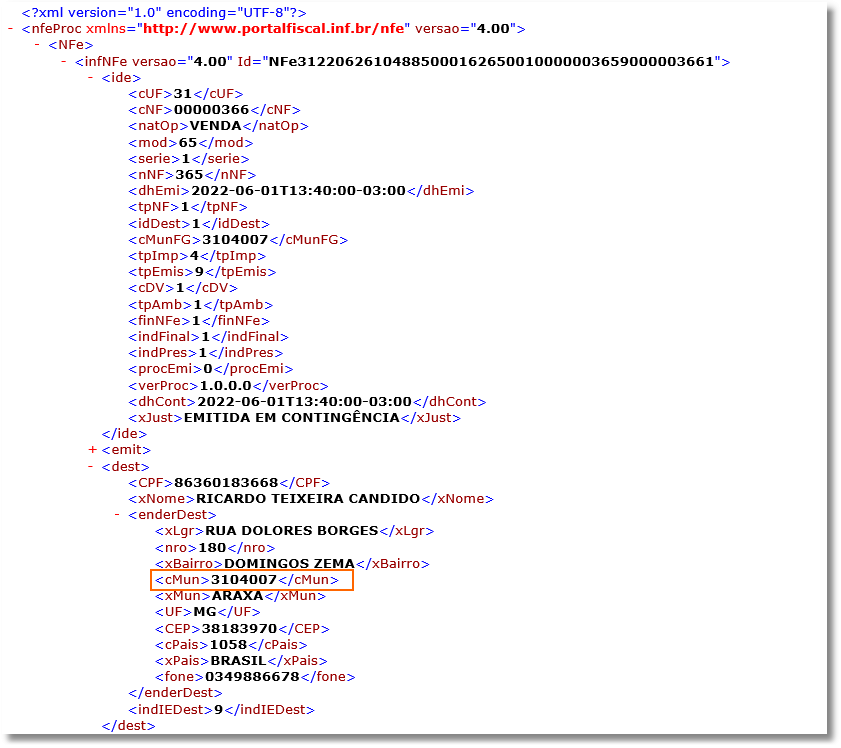841x748 pixels.
Task: Select the nNF value 365
Action: (189, 175)
